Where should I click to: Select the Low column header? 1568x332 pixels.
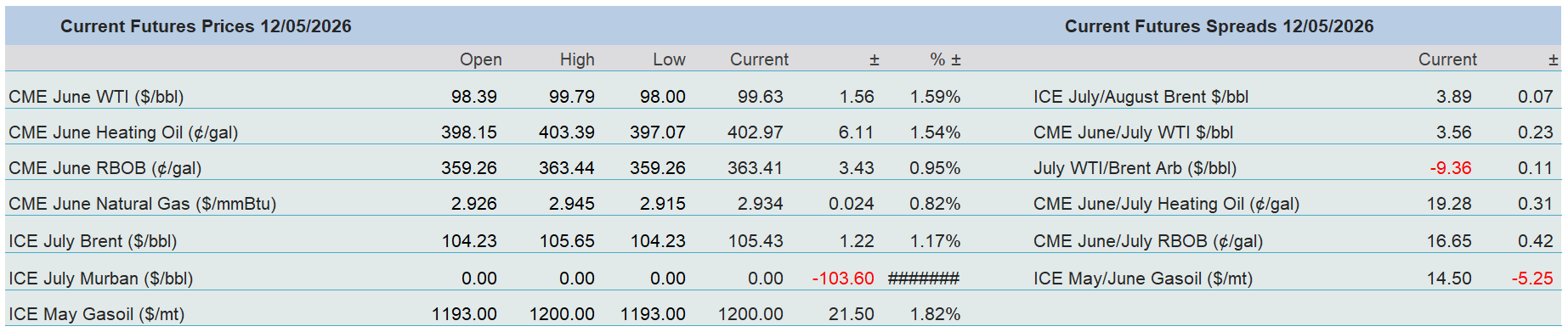click(669, 59)
